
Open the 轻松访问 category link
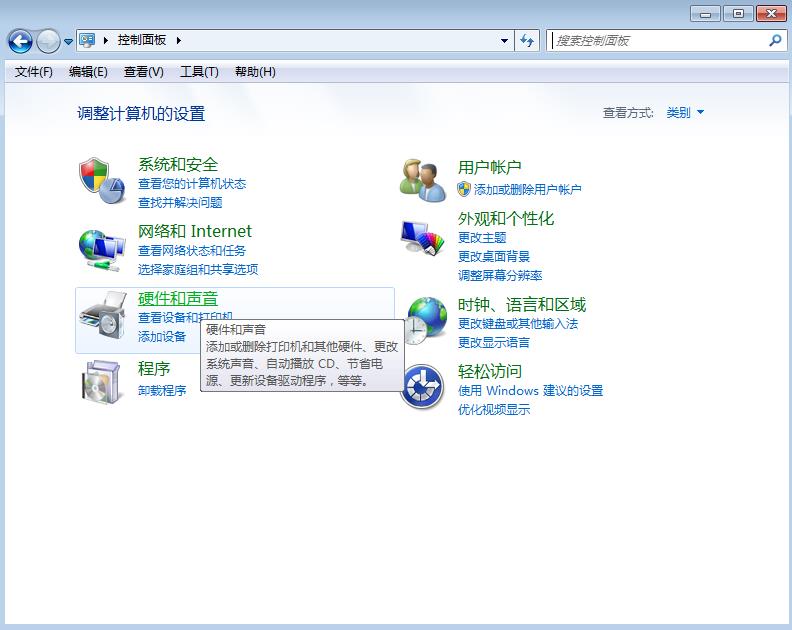click(489, 371)
